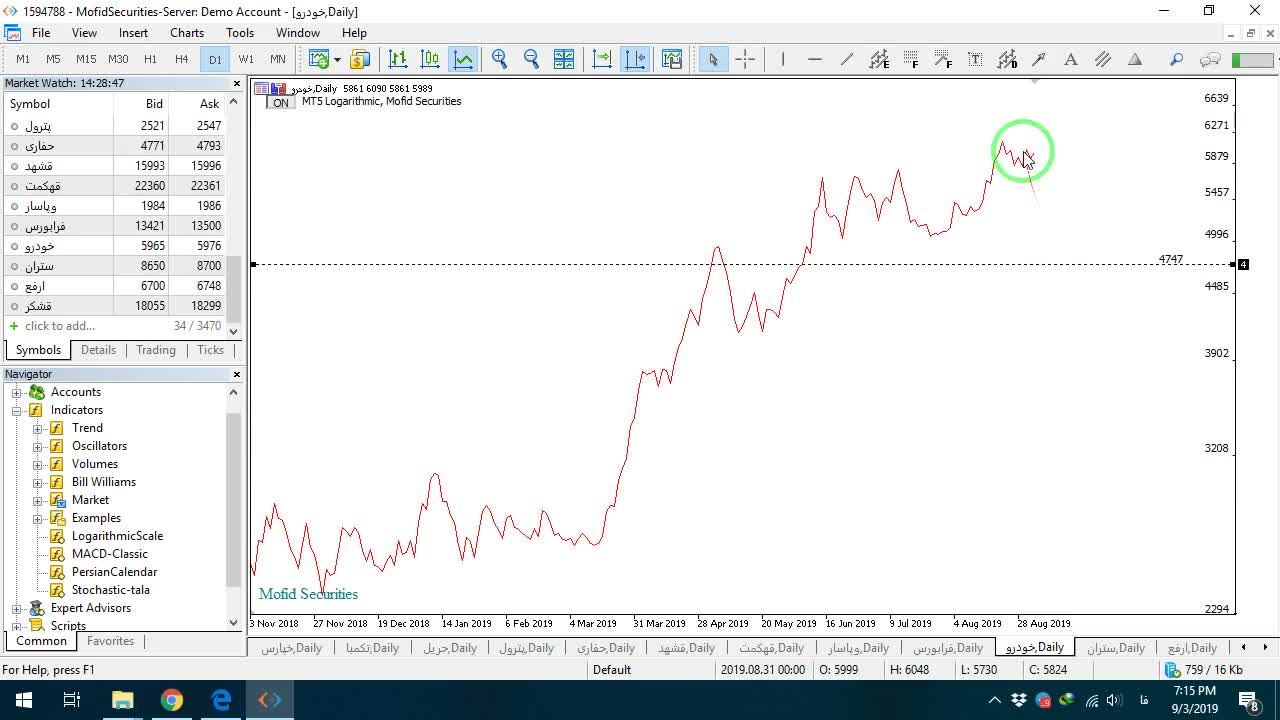Expand the Trend indicators folder

coord(38,428)
